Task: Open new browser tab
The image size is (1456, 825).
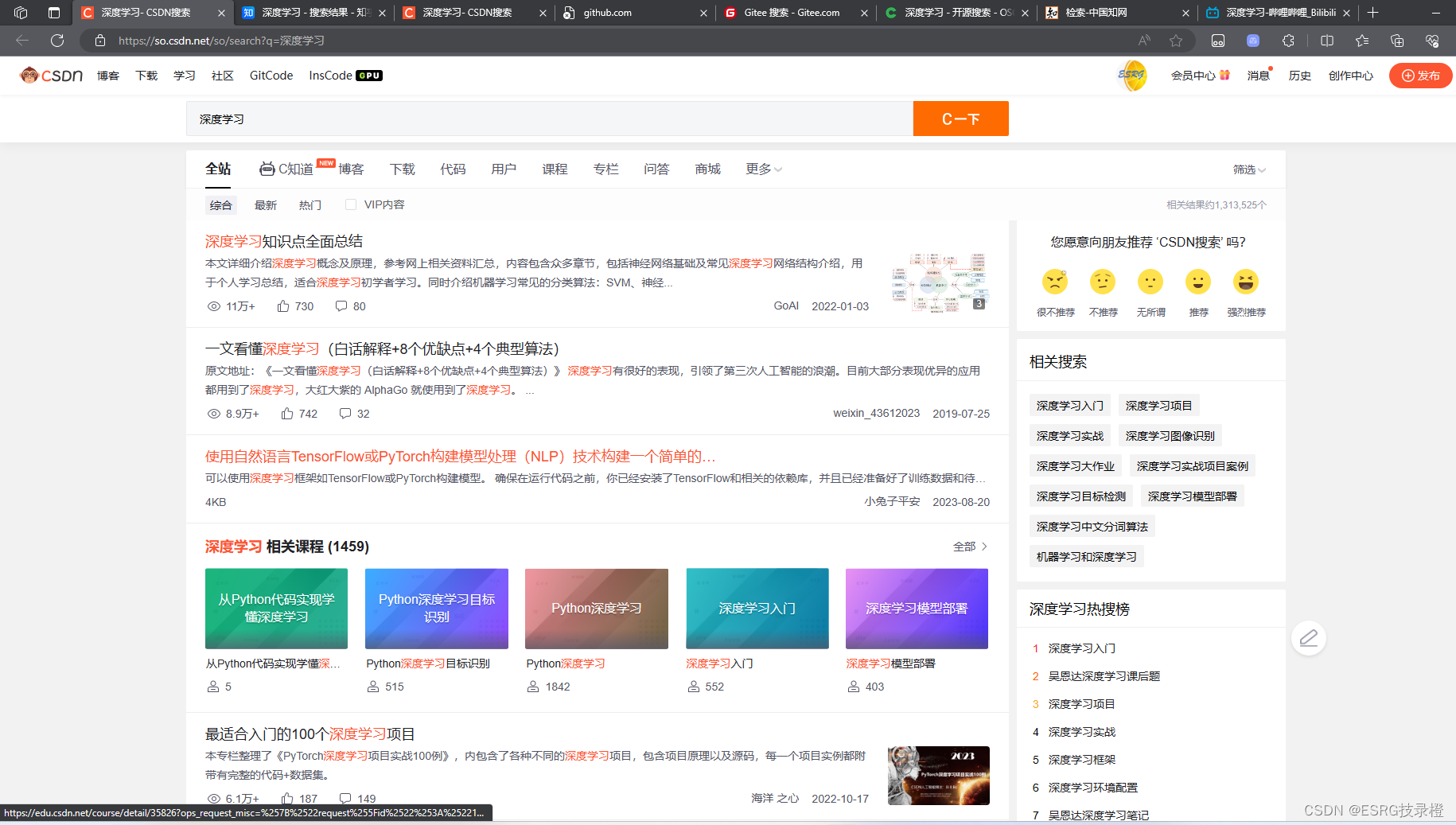Action: click(x=1372, y=13)
